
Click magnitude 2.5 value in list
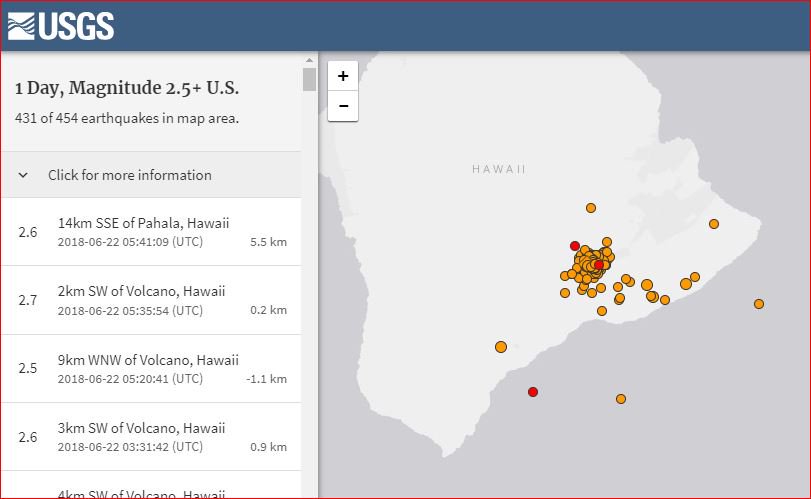(28, 369)
